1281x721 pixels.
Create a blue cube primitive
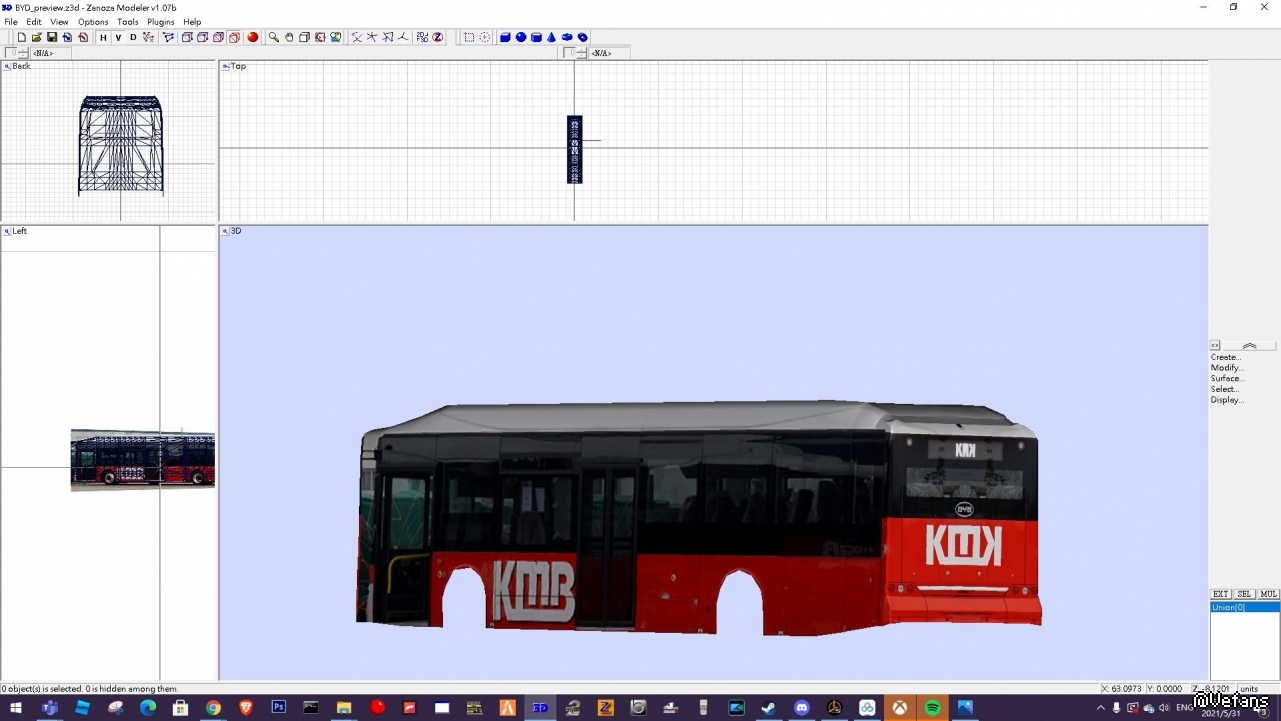coord(504,37)
